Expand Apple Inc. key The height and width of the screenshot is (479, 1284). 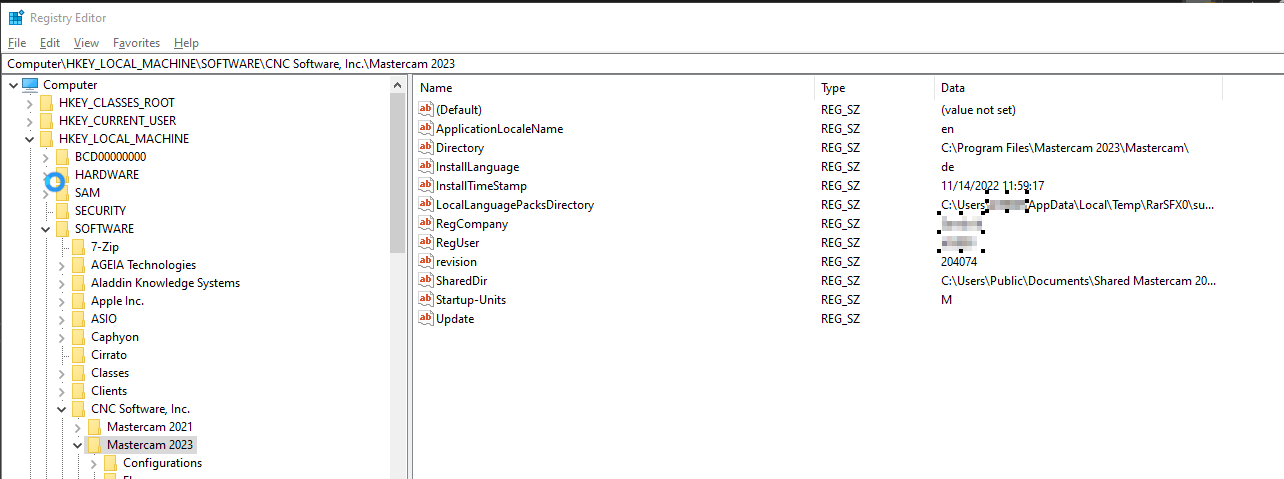(60, 301)
